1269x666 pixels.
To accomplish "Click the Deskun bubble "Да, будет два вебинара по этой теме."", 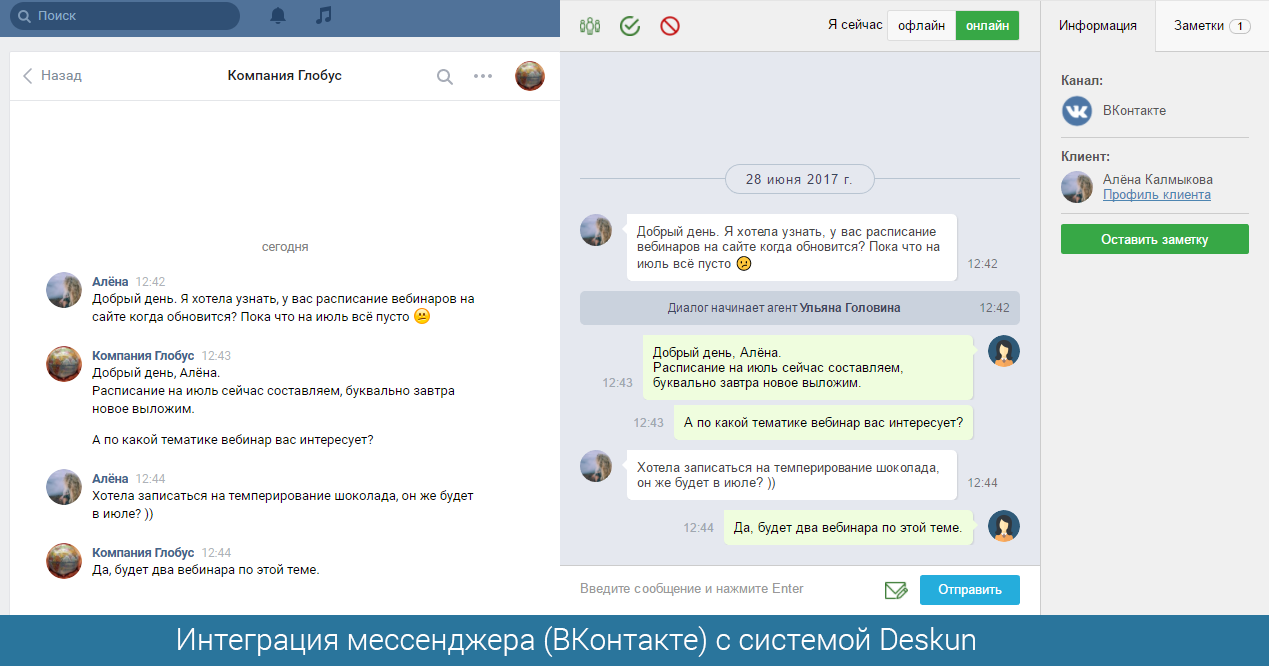I will coord(848,527).
